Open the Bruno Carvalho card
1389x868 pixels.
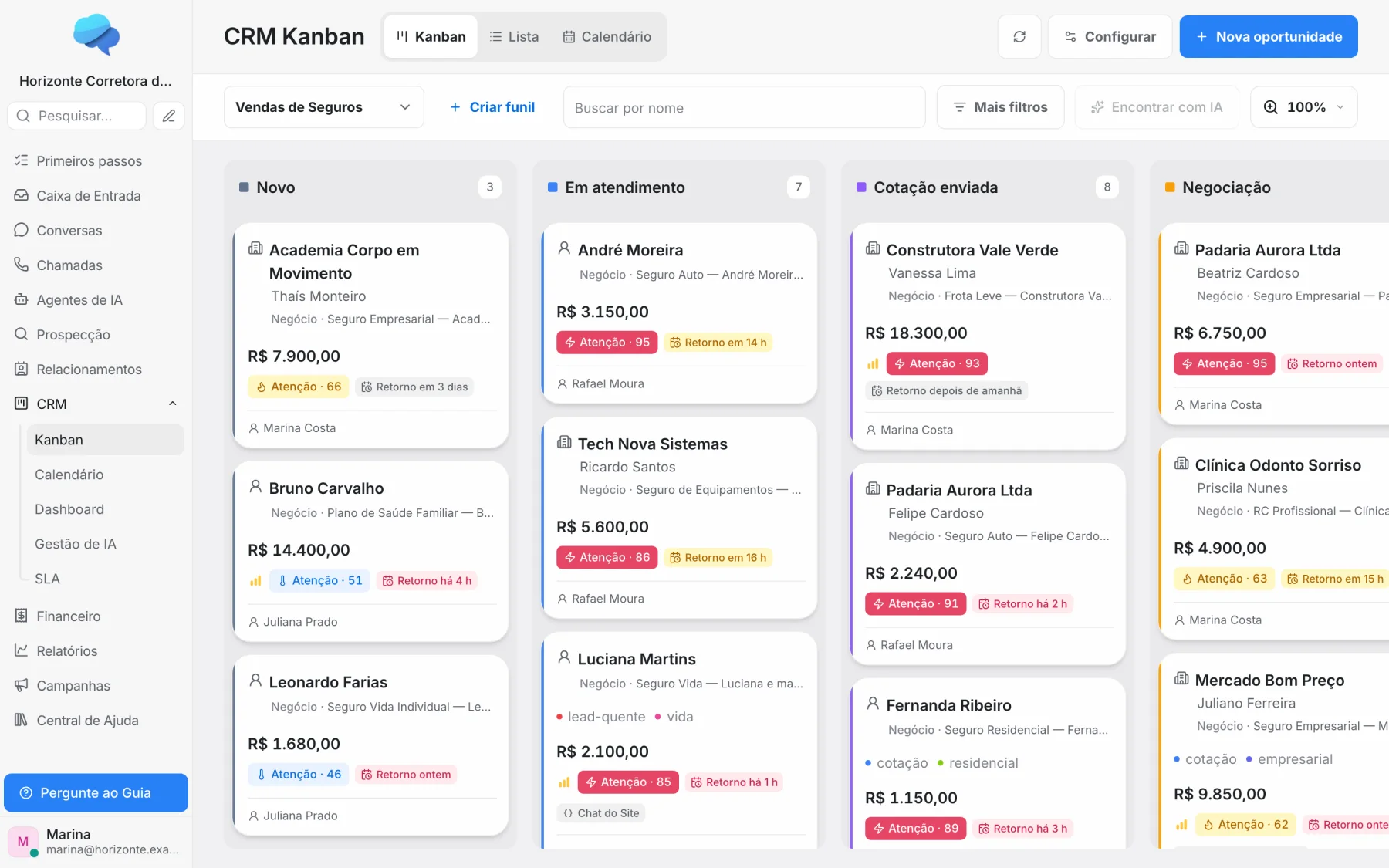[370, 551]
